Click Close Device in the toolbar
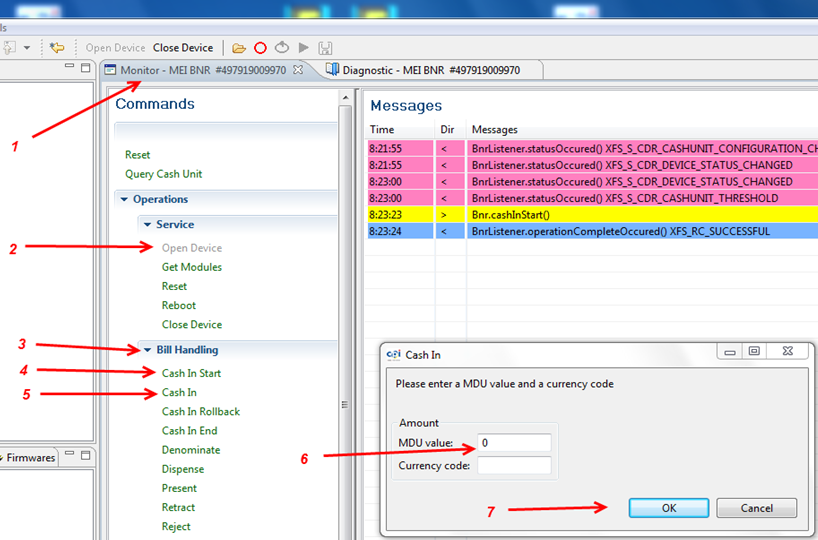The width and height of the screenshot is (818, 540). pyautogui.click(x=183, y=48)
